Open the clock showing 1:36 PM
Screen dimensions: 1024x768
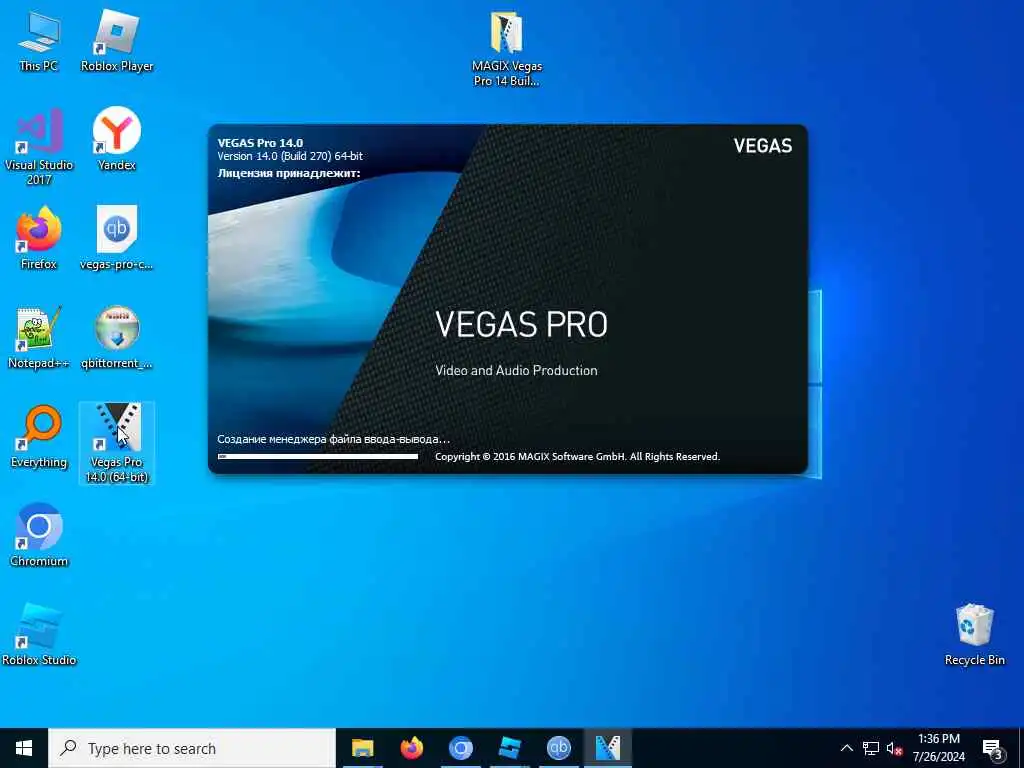[x=938, y=748]
